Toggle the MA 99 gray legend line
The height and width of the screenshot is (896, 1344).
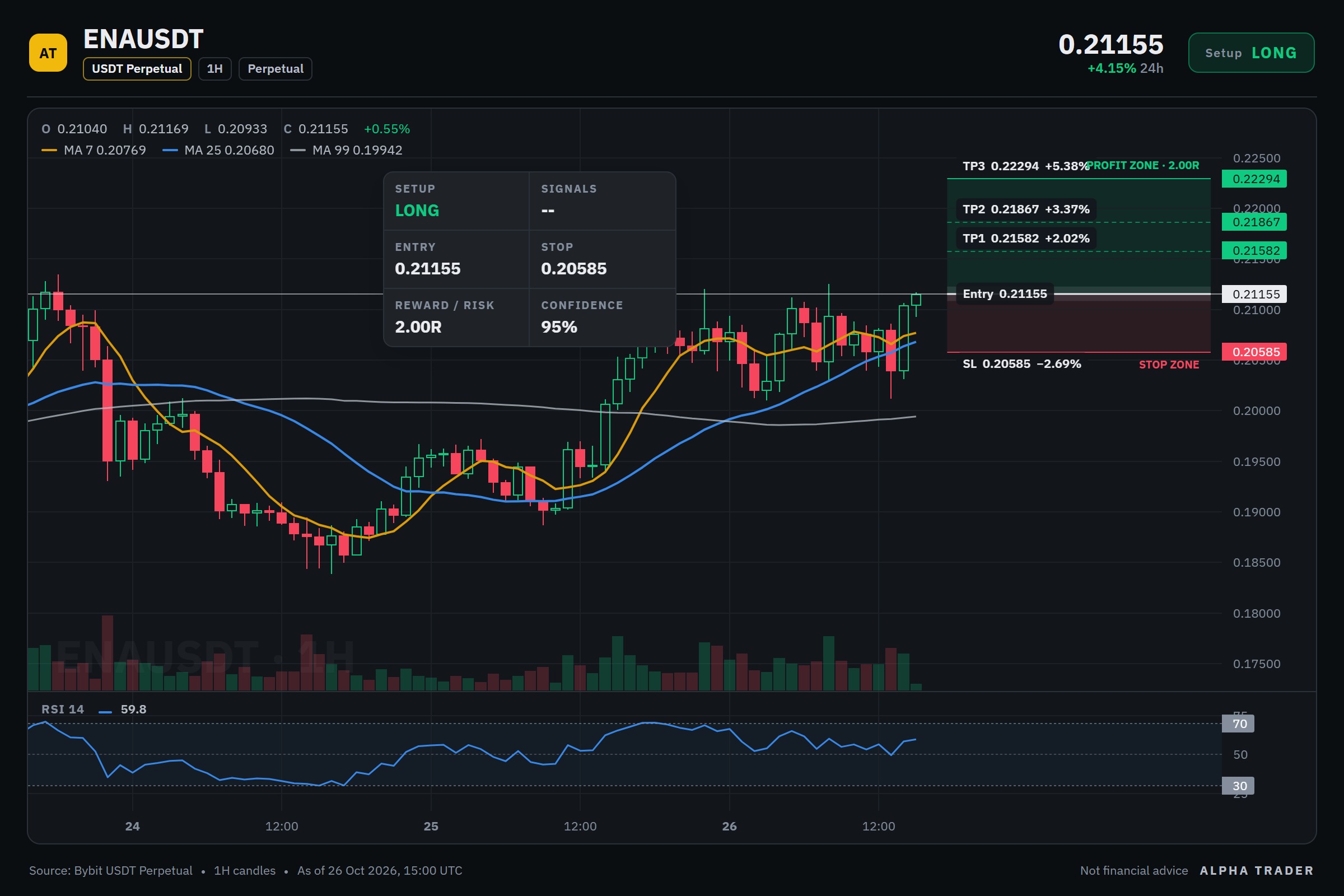298,150
